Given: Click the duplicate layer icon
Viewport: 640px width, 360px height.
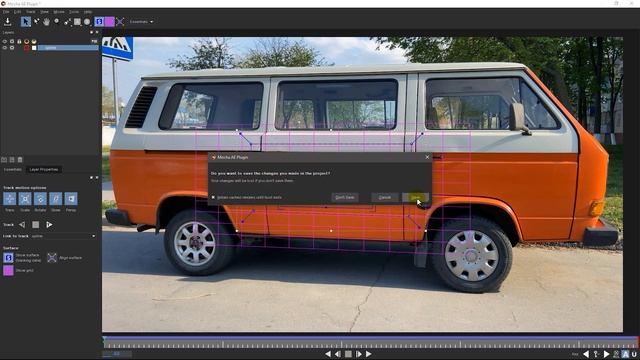Looking at the screenshot, I should click(x=12, y=160).
